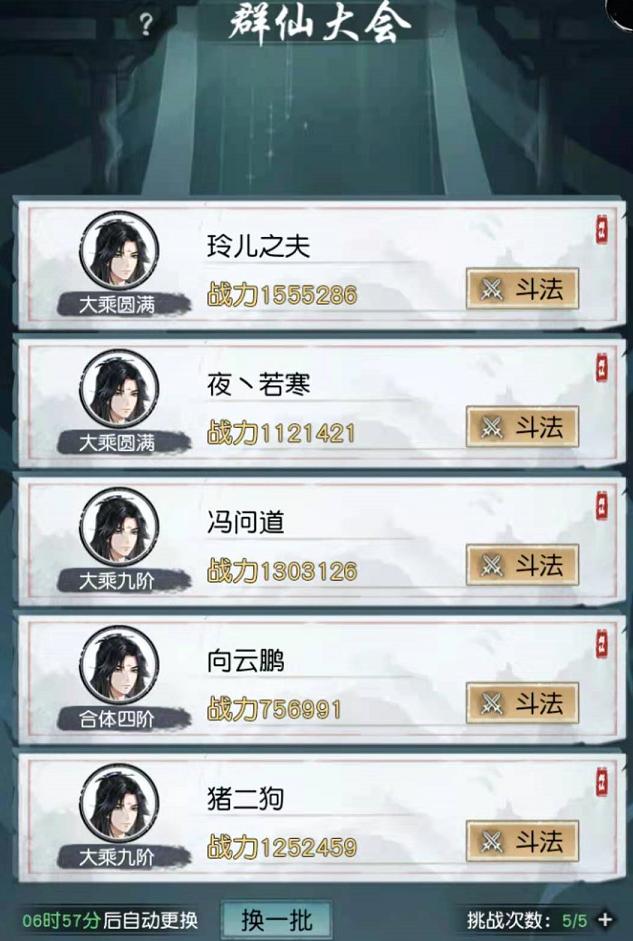Viewport: 633px width, 941px height.
Task: Open the question mark help icon
Action: (x=145, y=24)
